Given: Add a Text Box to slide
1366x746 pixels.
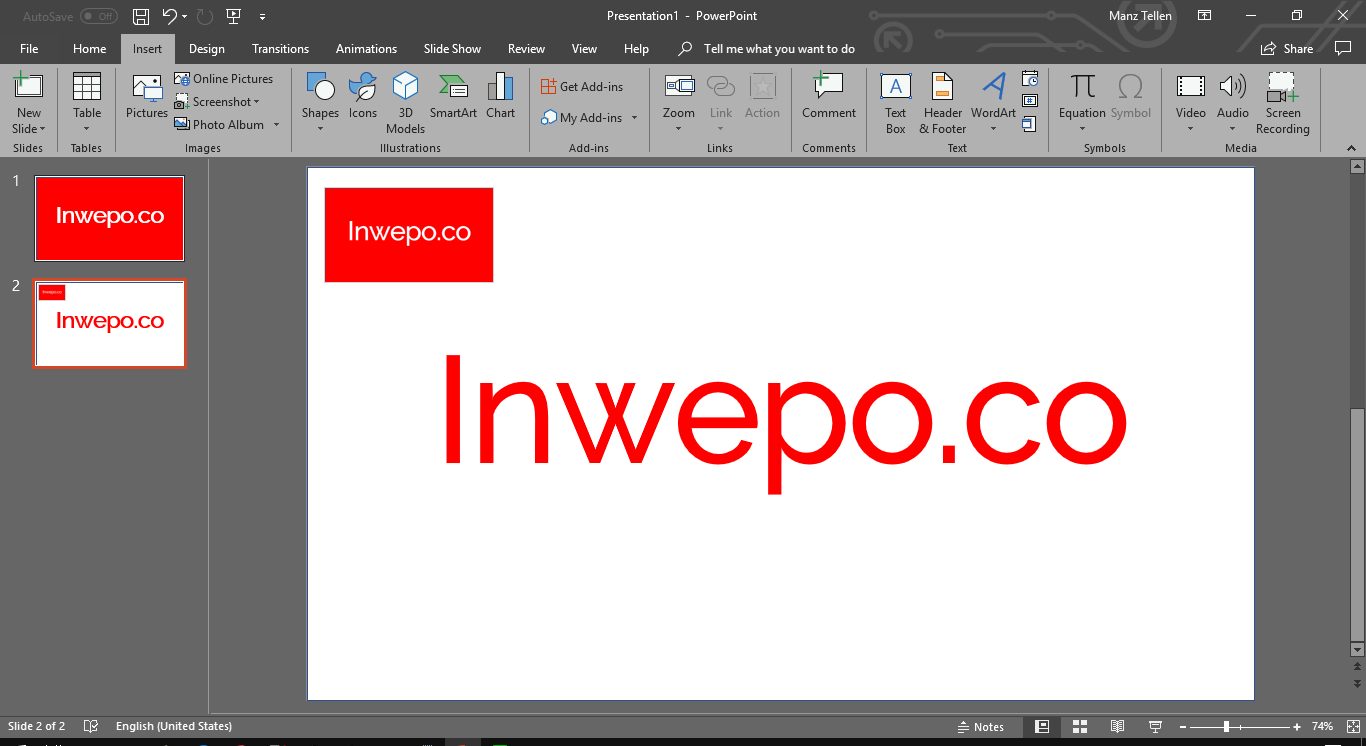Looking at the screenshot, I should (895, 102).
